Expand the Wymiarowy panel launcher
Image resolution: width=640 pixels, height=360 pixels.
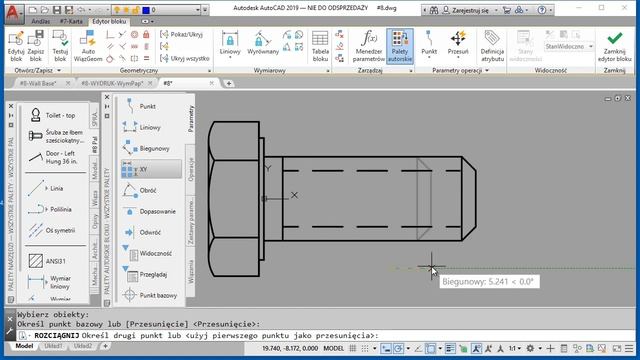327,71
